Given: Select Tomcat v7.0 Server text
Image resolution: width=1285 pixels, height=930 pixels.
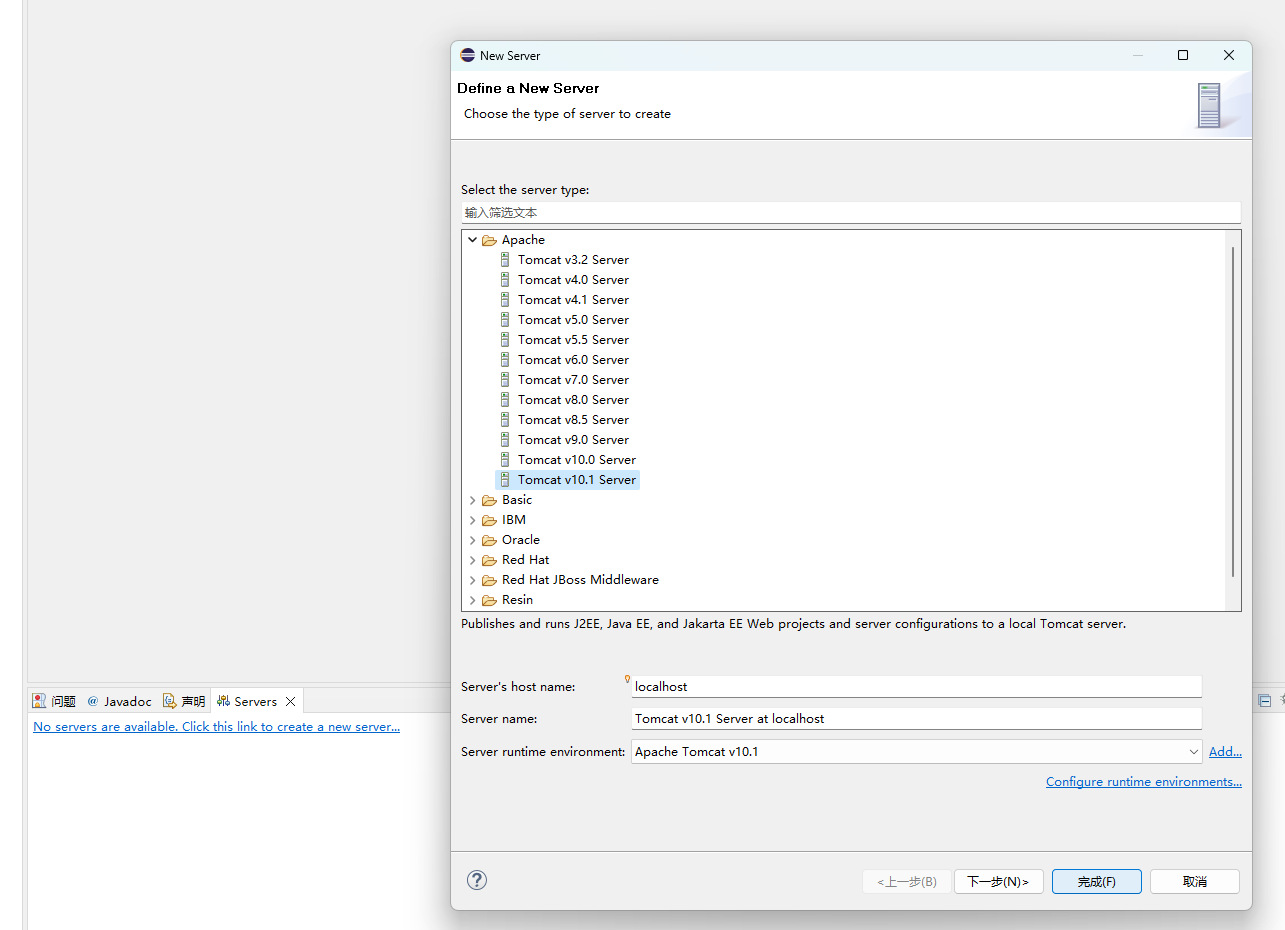Looking at the screenshot, I should (573, 379).
